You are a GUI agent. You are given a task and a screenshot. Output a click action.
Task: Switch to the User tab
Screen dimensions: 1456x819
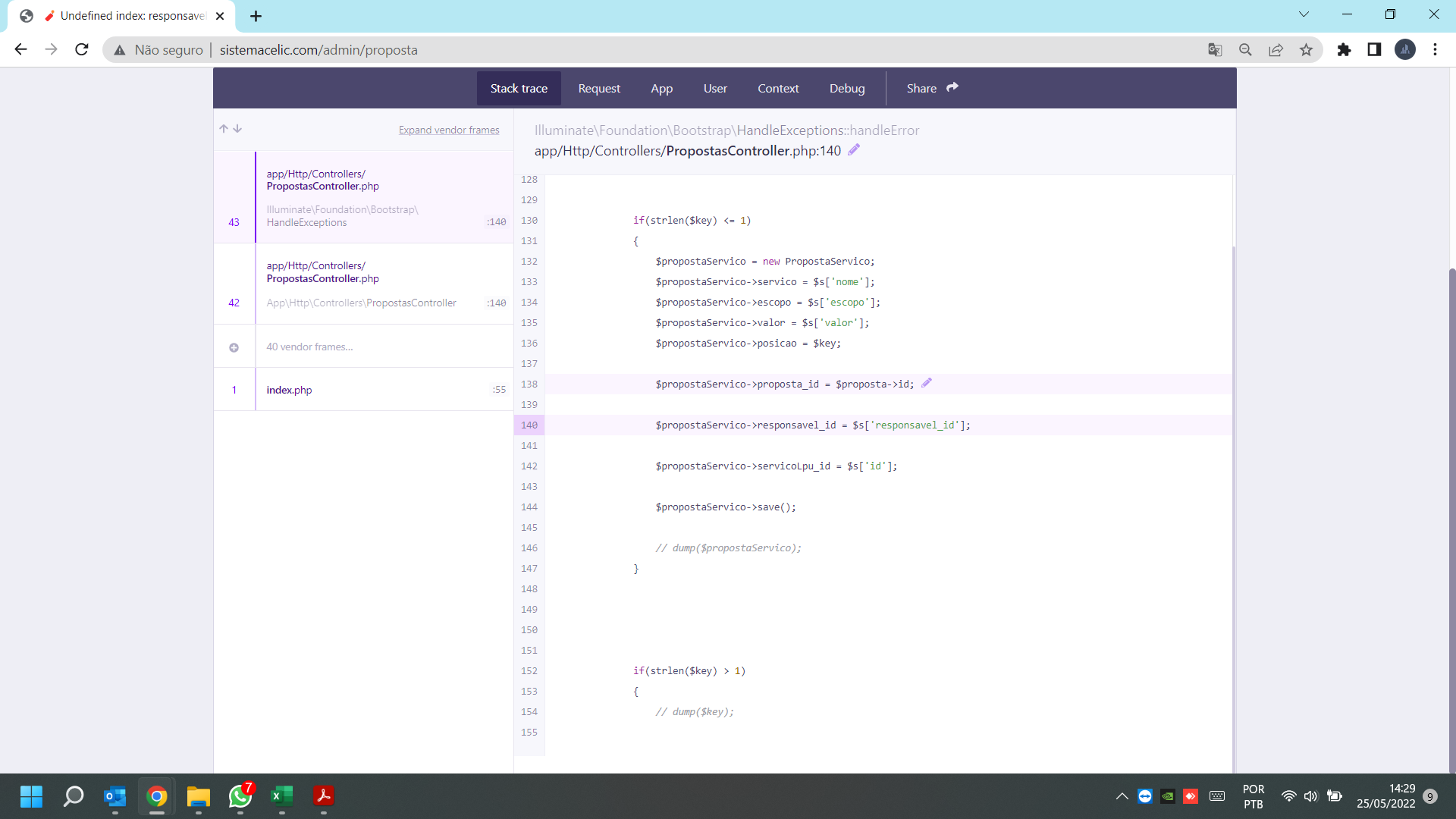715,88
